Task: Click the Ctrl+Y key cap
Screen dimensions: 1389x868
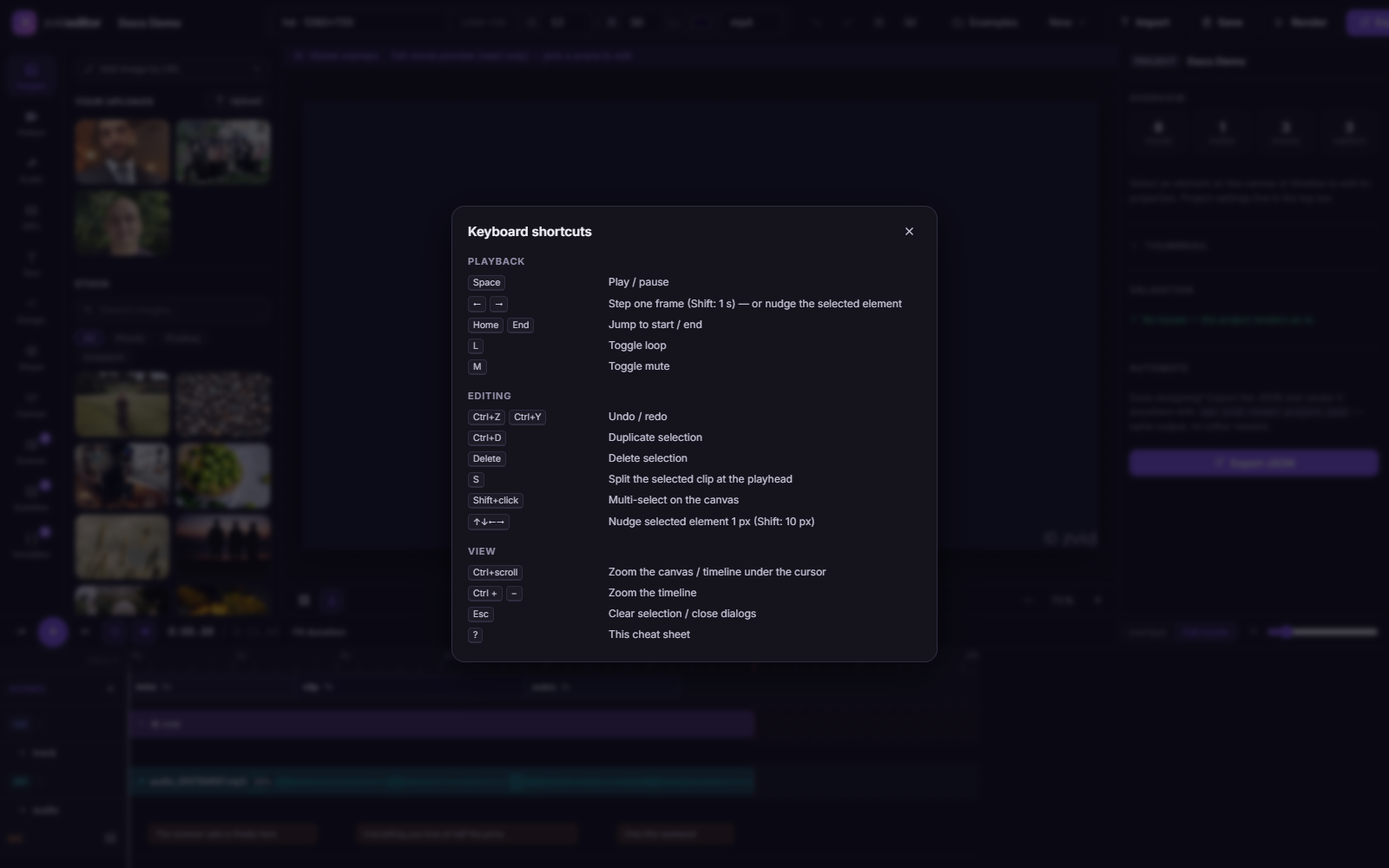Action: point(527,418)
